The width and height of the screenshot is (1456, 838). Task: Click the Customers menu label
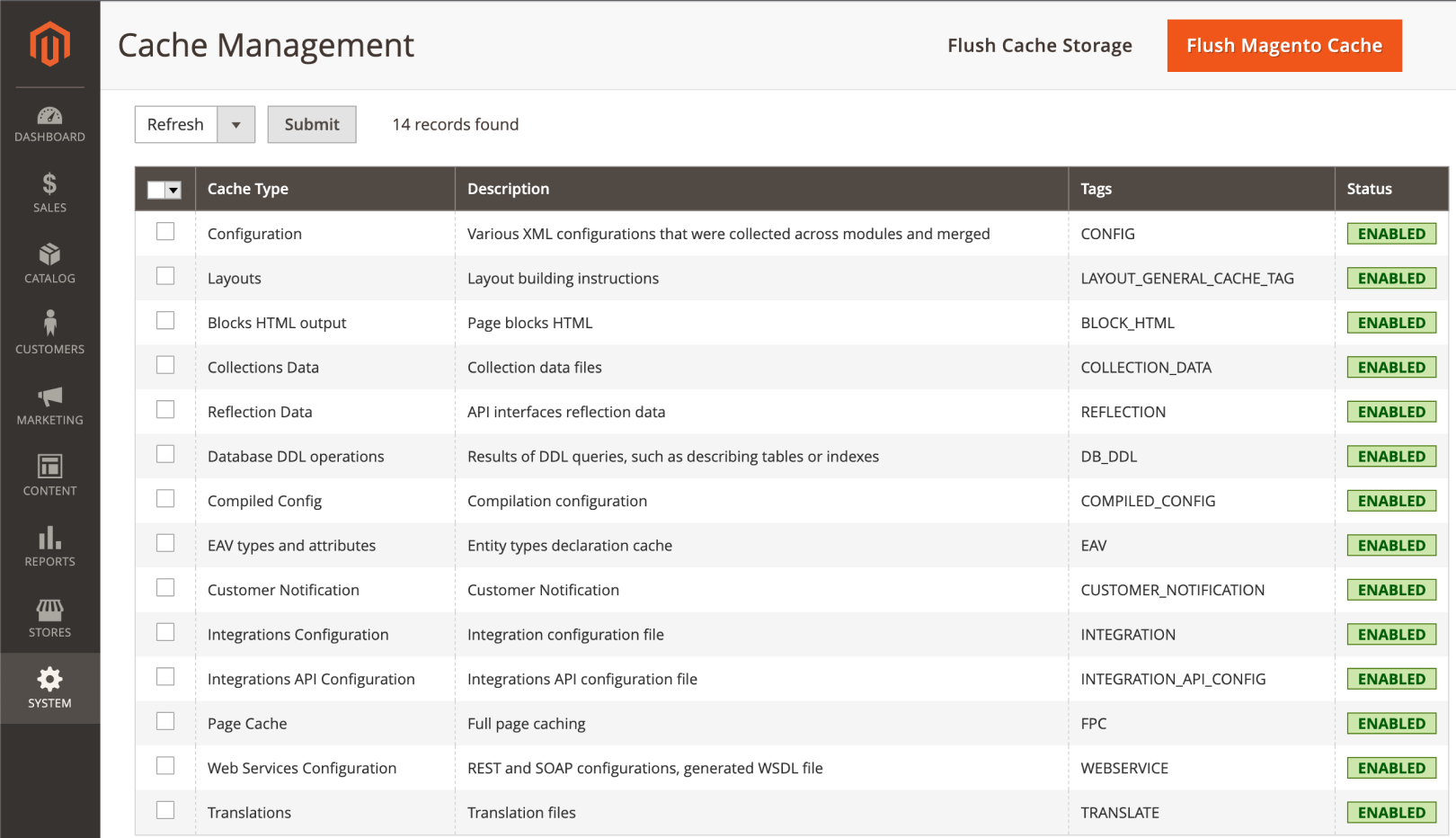[x=49, y=349]
